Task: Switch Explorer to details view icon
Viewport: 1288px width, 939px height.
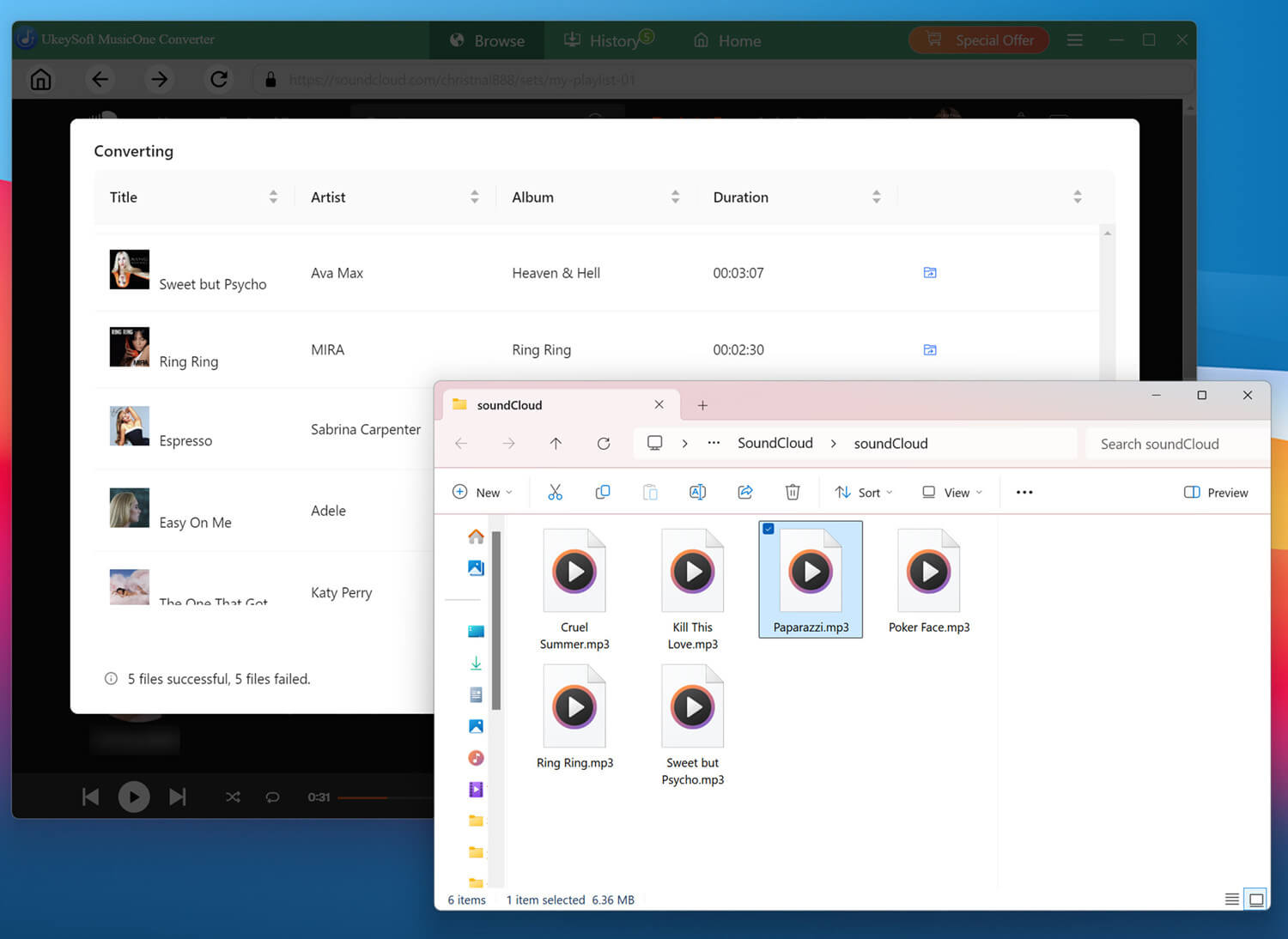Action: pyautogui.click(x=1231, y=900)
